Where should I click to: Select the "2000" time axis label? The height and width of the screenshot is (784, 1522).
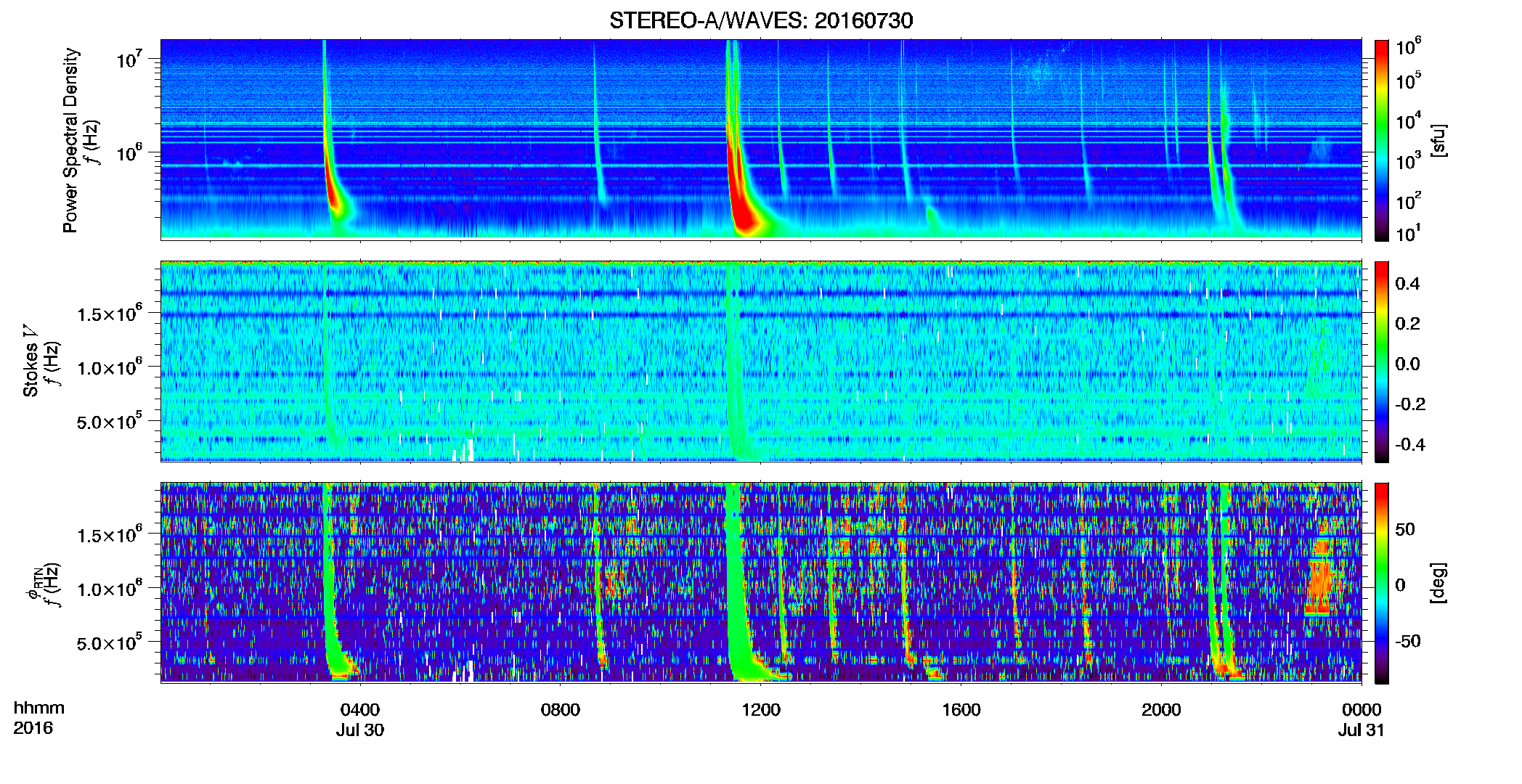coord(1161,710)
